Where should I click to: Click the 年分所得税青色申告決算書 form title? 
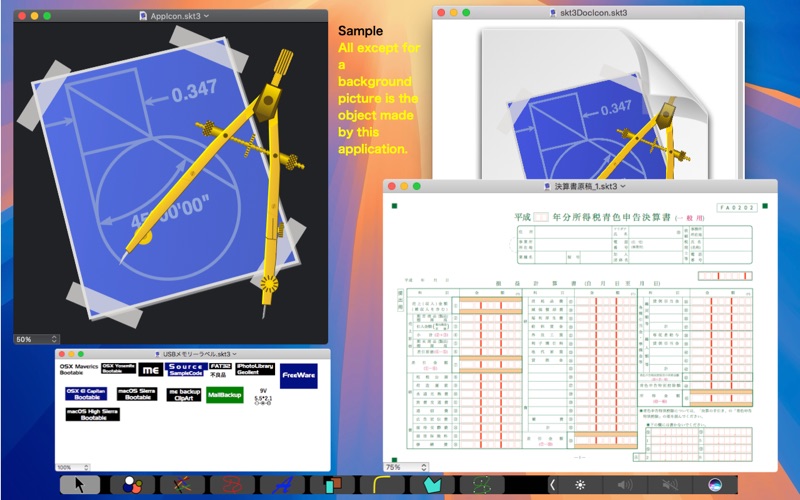pyautogui.click(x=611, y=217)
